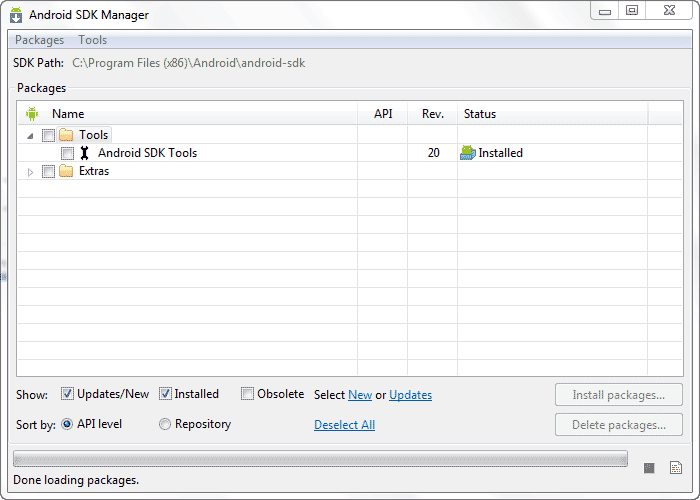
Task: Click the Installed status Android icon
Action: [x=467, y=153]
